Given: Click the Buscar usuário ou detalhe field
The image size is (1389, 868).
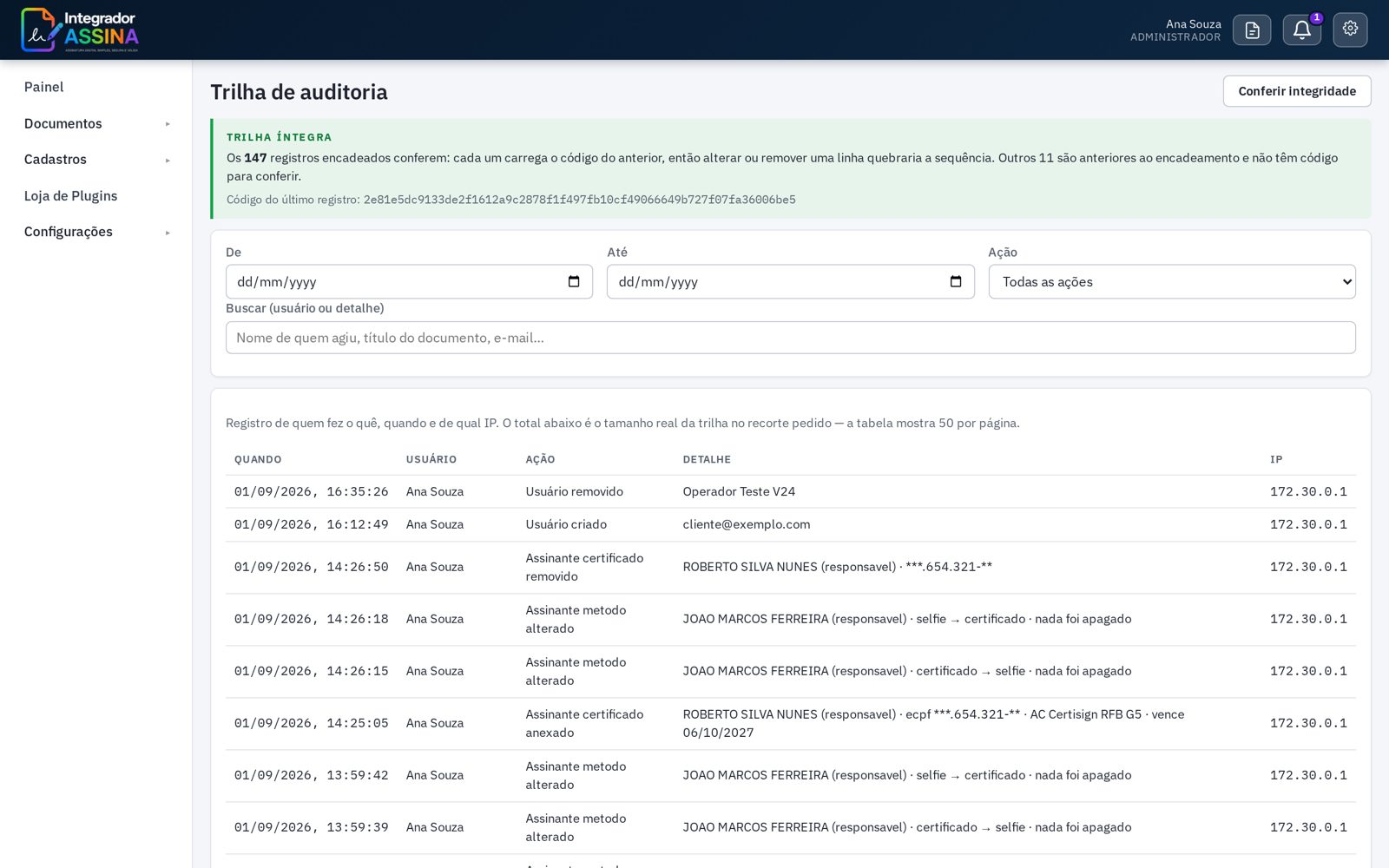Looking at the screenshot, I should pos(790,338).
